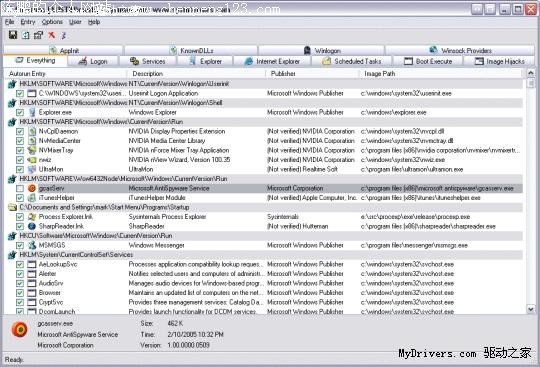Sort by Publisher column header

(x=312, y=74)
